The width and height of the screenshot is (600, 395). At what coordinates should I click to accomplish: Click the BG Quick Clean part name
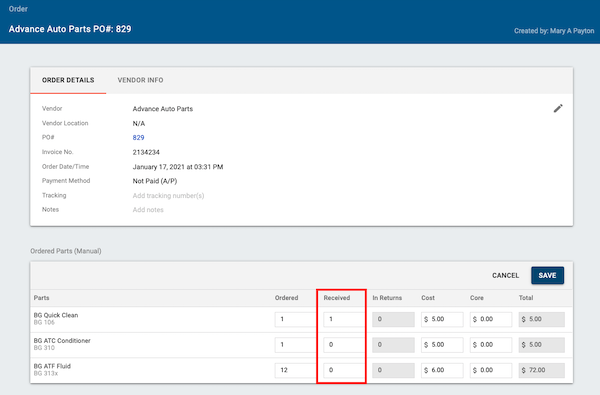coord(56,315)
